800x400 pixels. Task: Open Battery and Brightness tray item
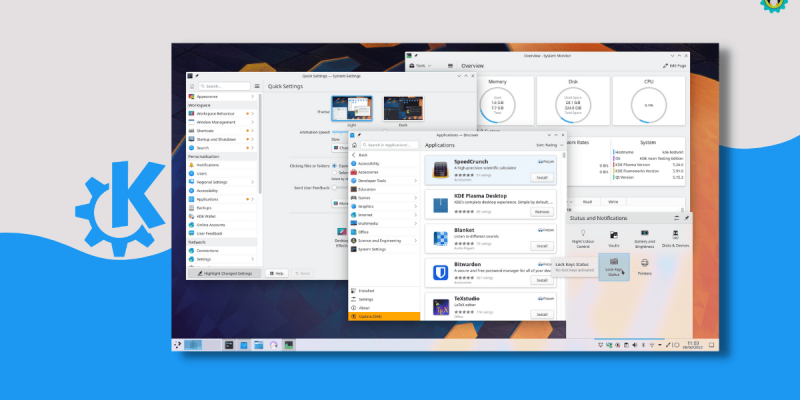click(644, 239)
